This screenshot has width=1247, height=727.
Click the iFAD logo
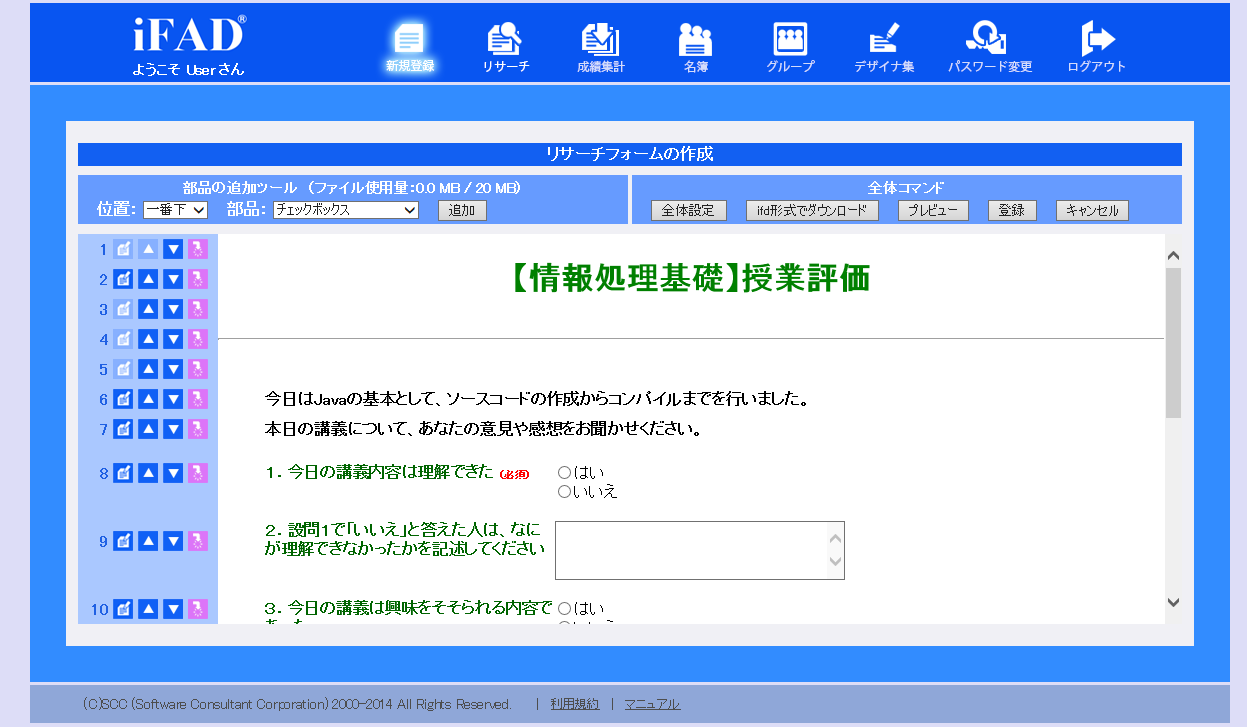[189, 35]
